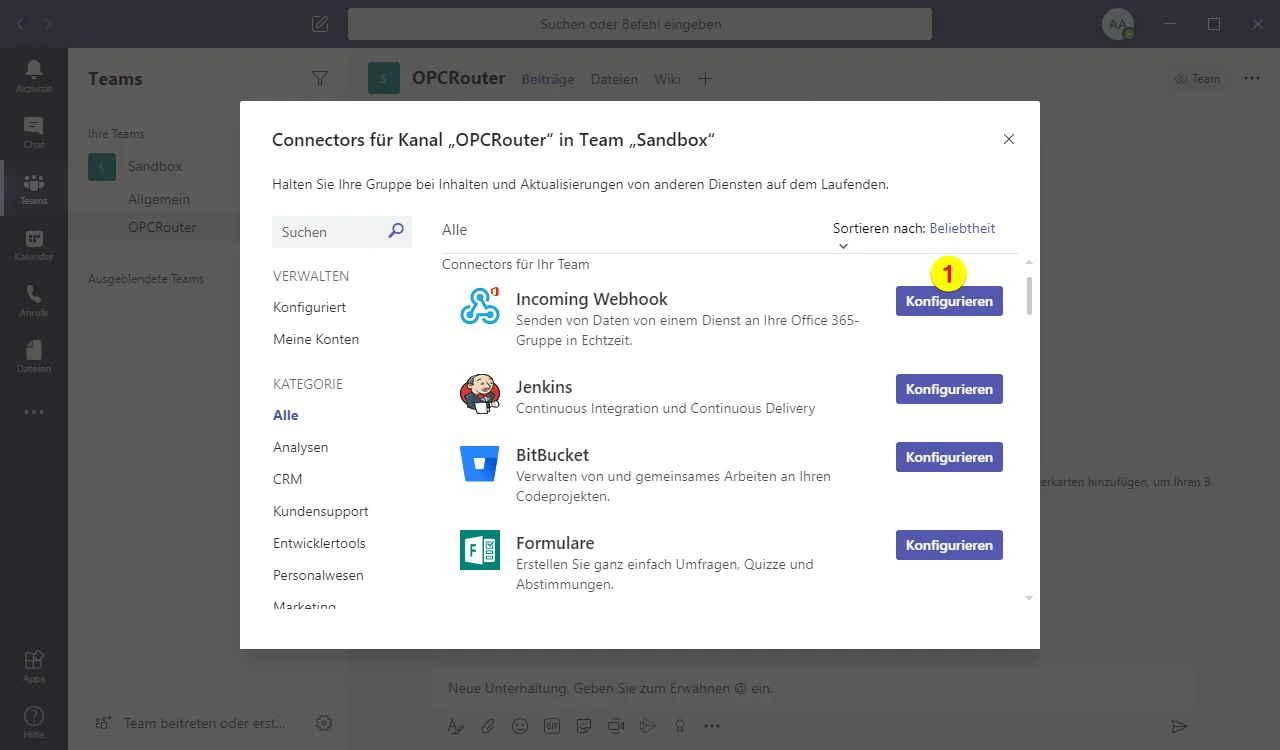
Task: Open Meine Konten under Verwalten
Action: [316, 339]
